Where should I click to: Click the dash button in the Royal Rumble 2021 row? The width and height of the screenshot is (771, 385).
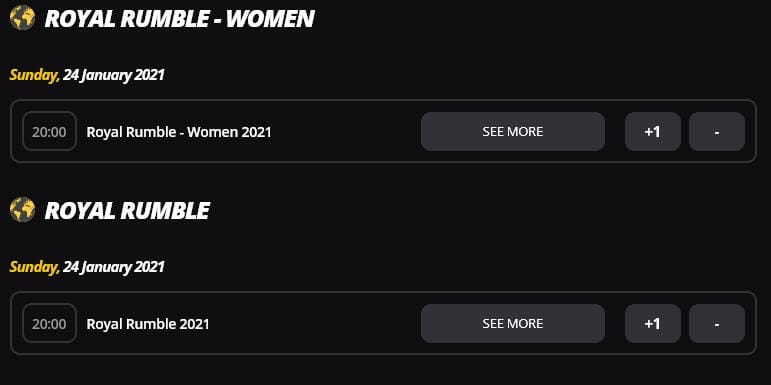point(717,323)
